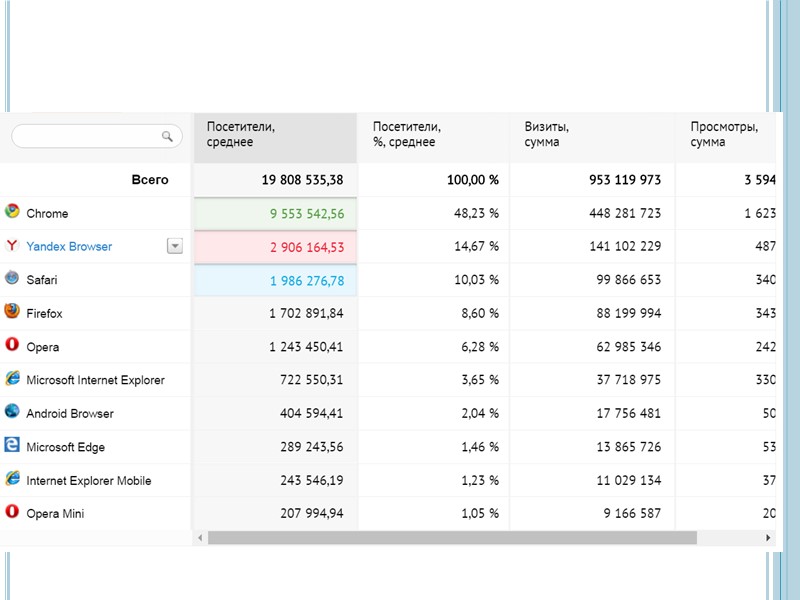Click the Android Browser icon

(12, 411)
